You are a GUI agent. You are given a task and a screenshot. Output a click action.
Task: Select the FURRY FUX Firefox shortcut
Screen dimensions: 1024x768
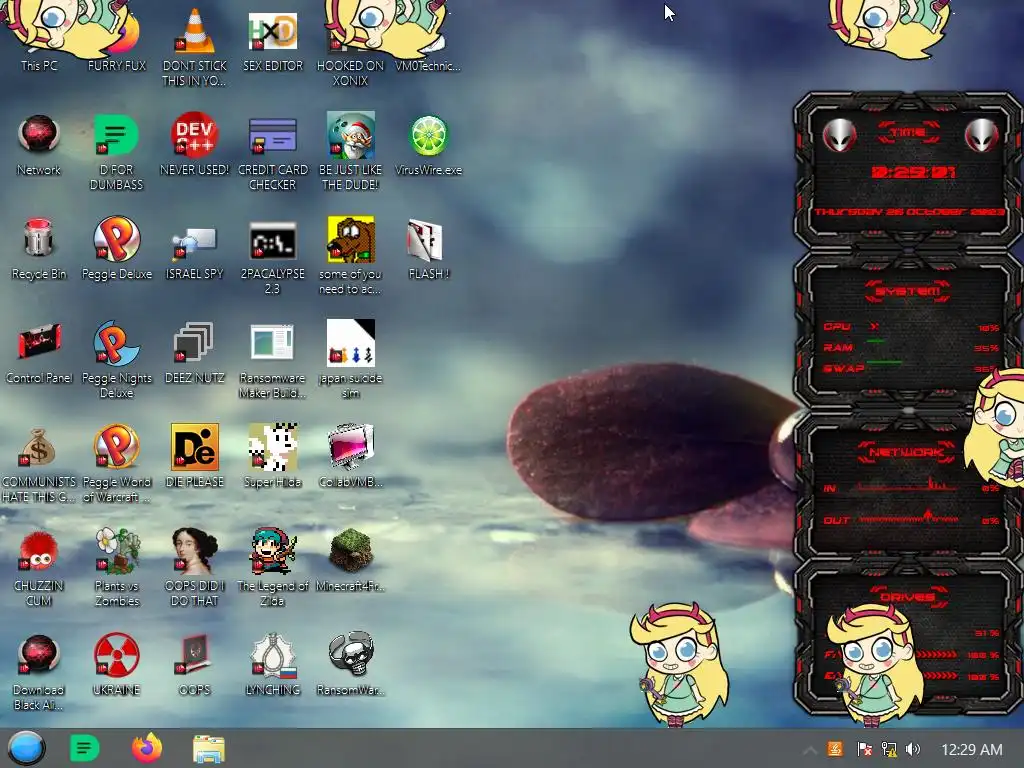(x=116, y=39)
